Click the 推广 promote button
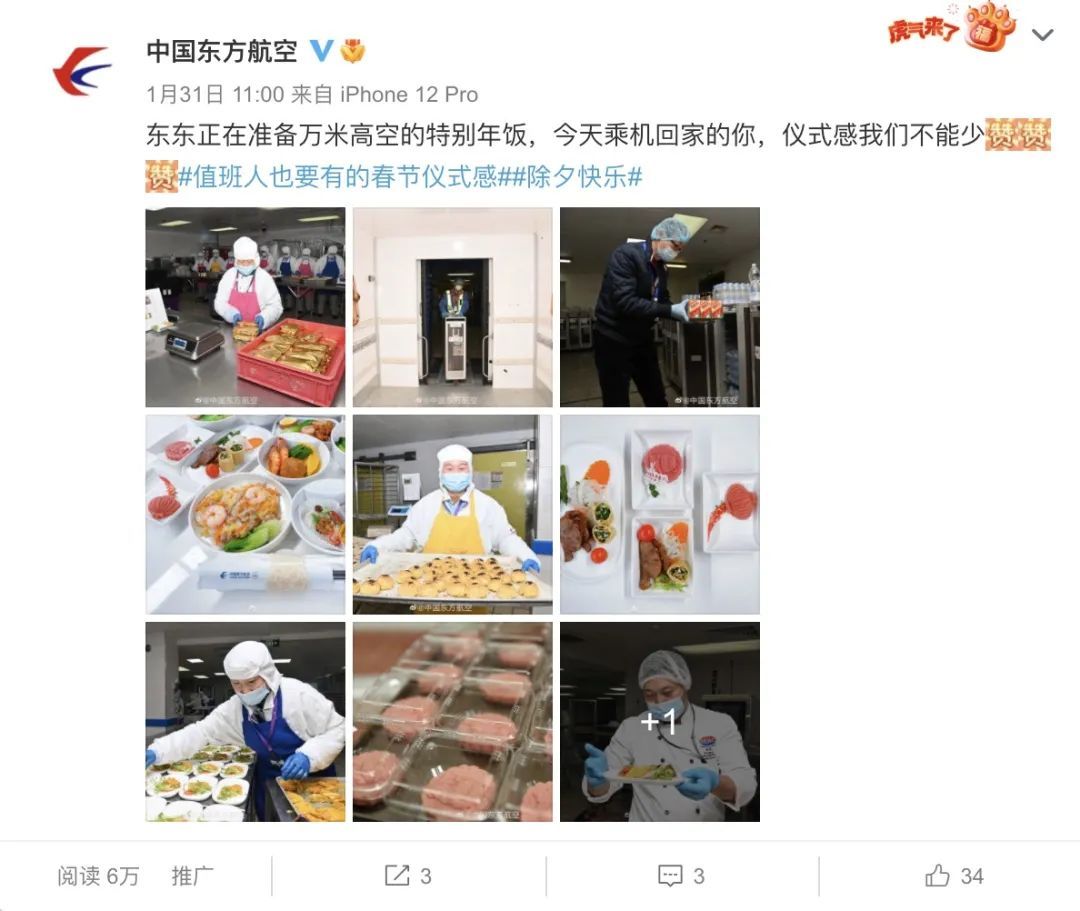 coord(192,876)
